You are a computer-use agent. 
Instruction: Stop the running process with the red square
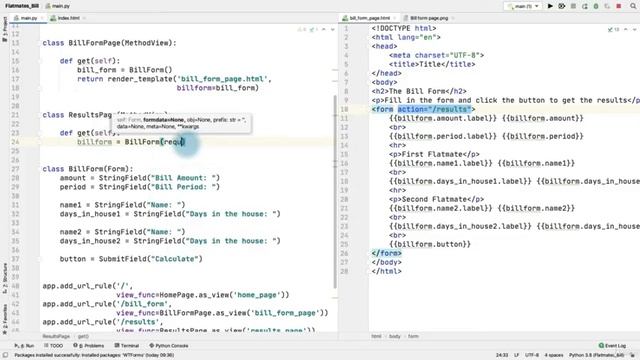619,6
